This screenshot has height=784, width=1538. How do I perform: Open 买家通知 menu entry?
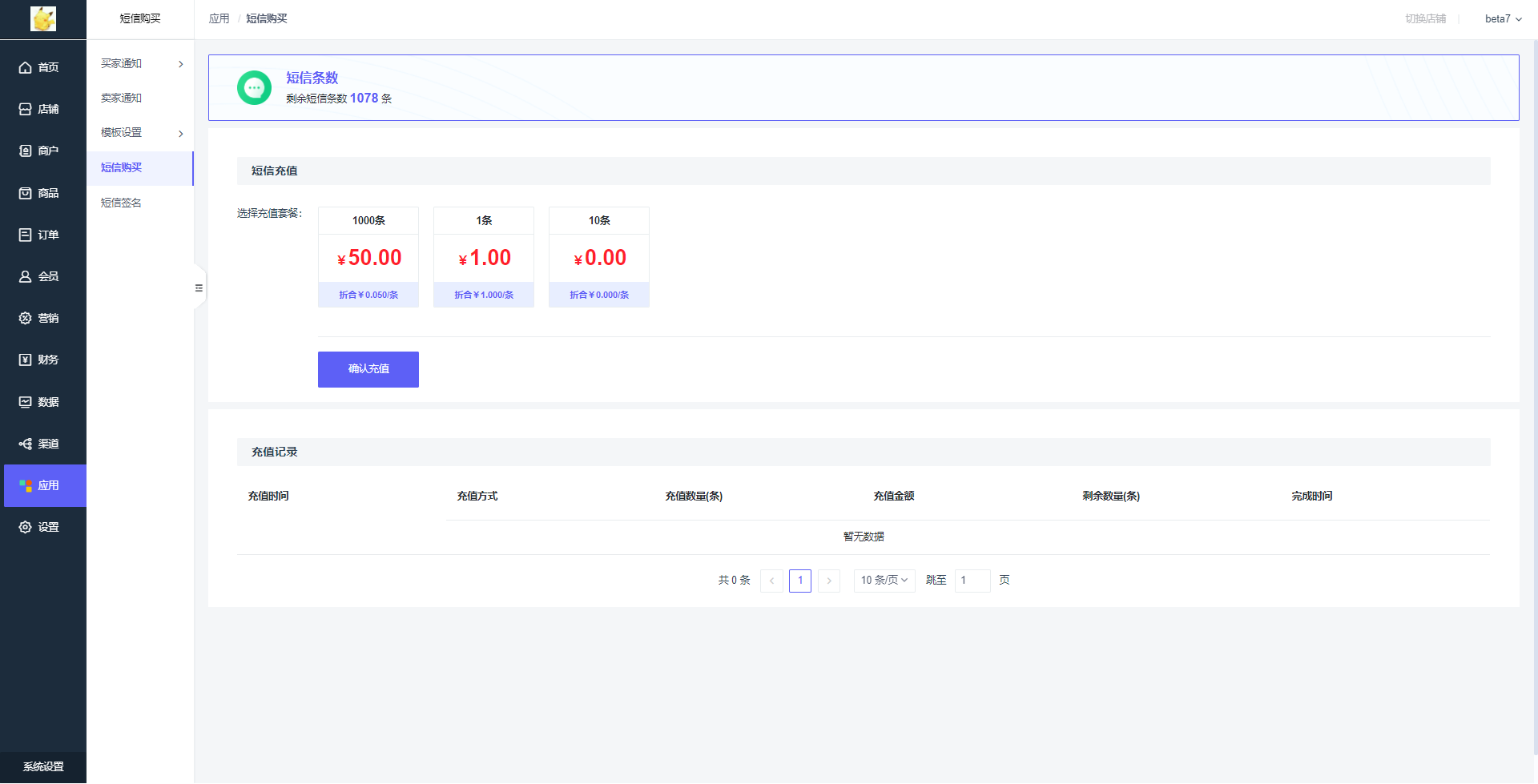121,63
